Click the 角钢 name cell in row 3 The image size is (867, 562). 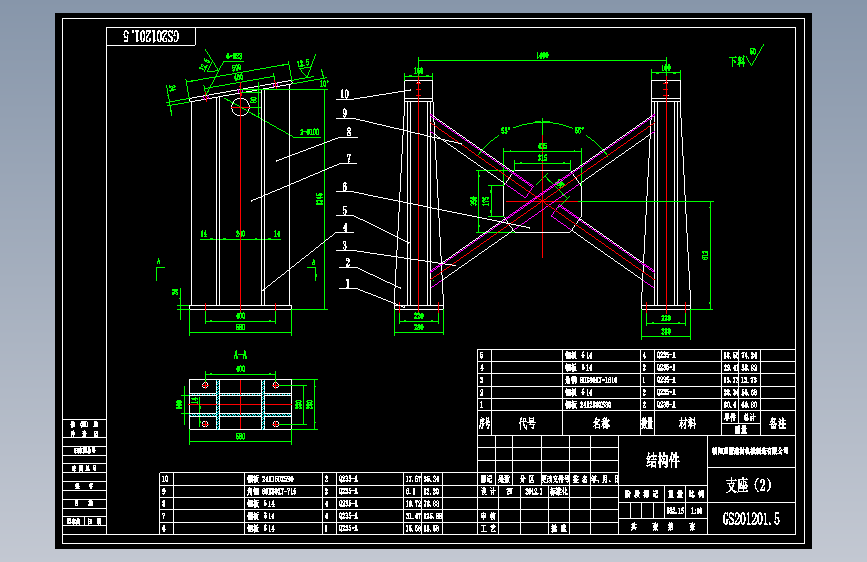coord(601,380)
